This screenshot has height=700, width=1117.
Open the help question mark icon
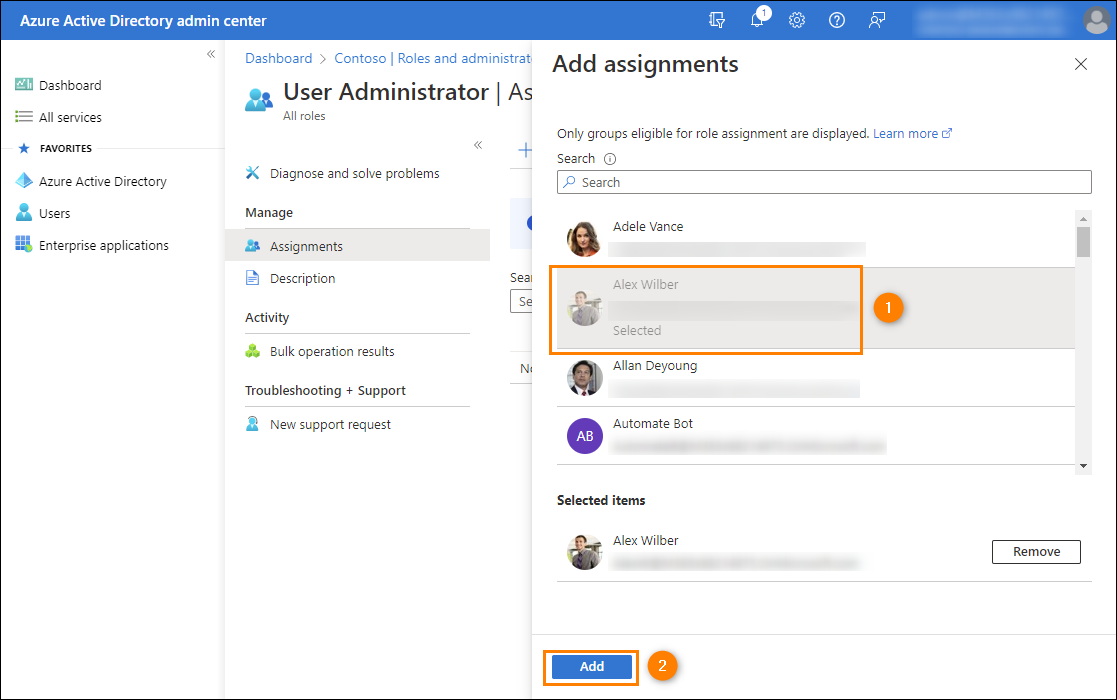[x=837, y=20]
